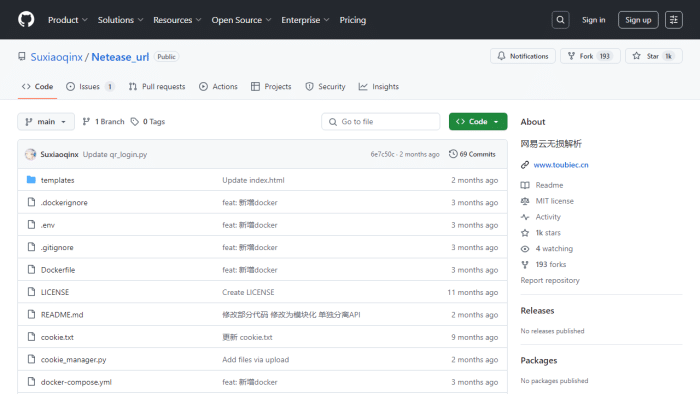Click the commits history clock icon
Viewport: 700px width, 394px height.
[x=453, y=154]
